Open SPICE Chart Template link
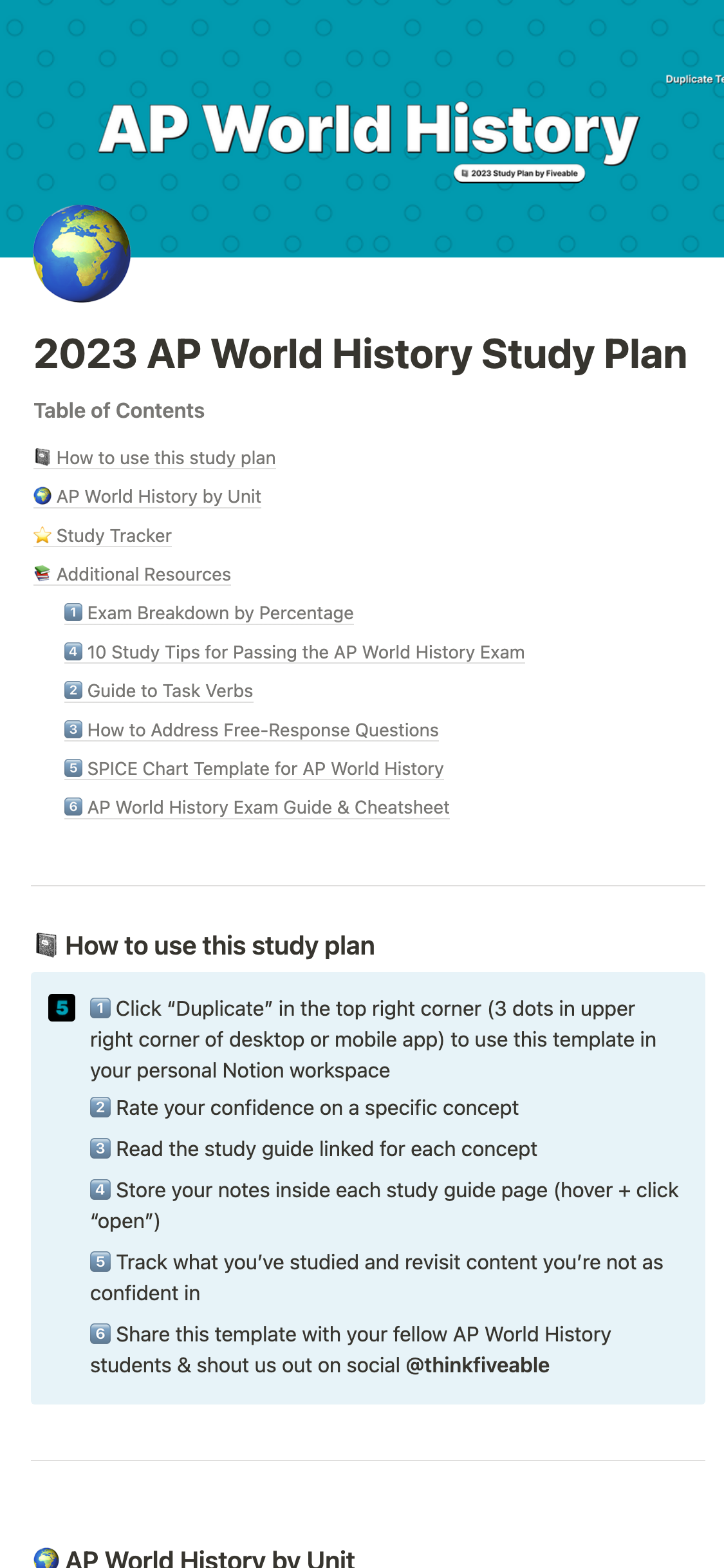 265,769
